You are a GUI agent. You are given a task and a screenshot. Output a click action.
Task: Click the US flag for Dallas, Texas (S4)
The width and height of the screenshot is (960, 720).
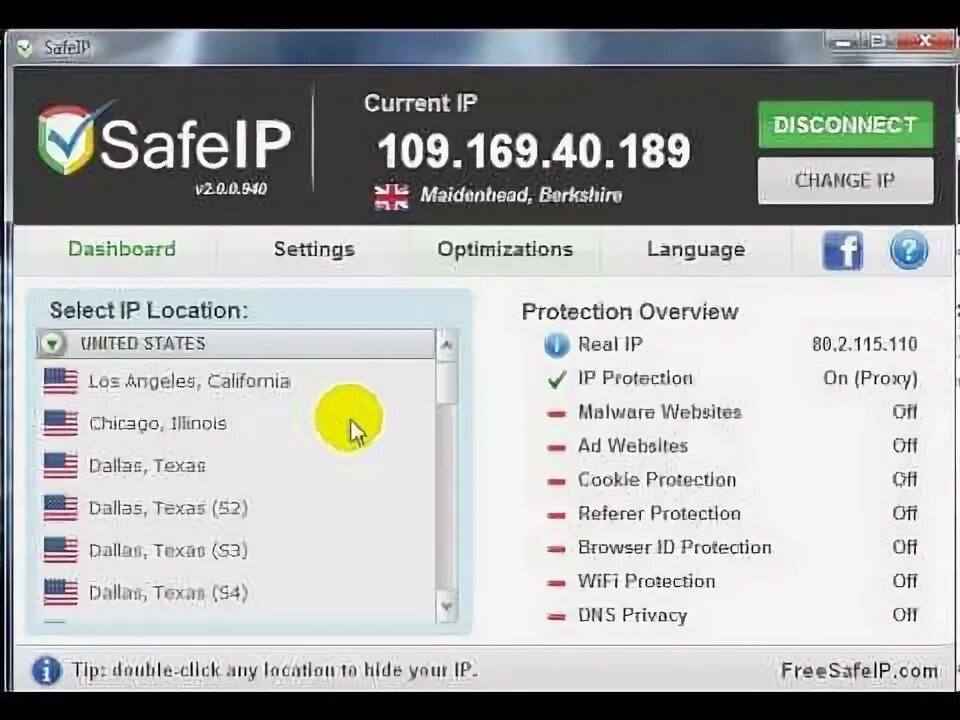[x=61, y=593]
